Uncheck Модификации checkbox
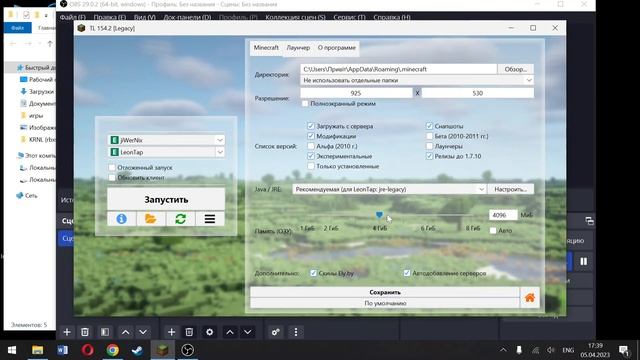The height and width of the screenshot is (360, 640). (x=311, y=136)
